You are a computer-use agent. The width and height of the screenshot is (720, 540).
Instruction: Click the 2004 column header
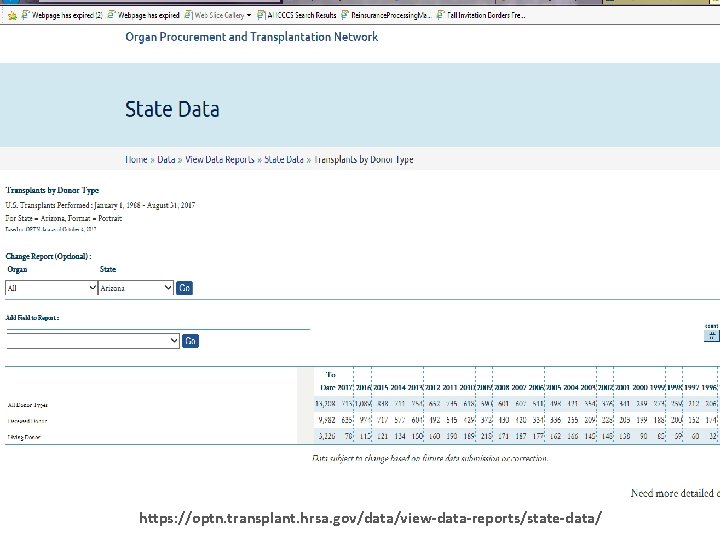[x=571, y=388]
